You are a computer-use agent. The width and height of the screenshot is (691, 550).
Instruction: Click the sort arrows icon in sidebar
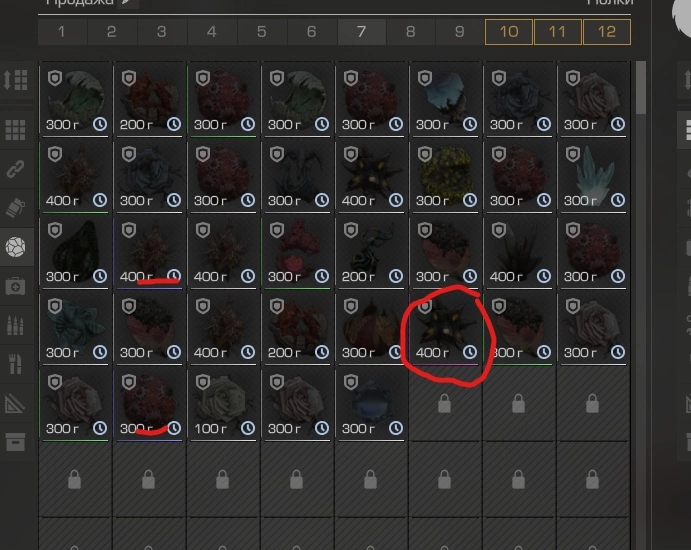16,80
